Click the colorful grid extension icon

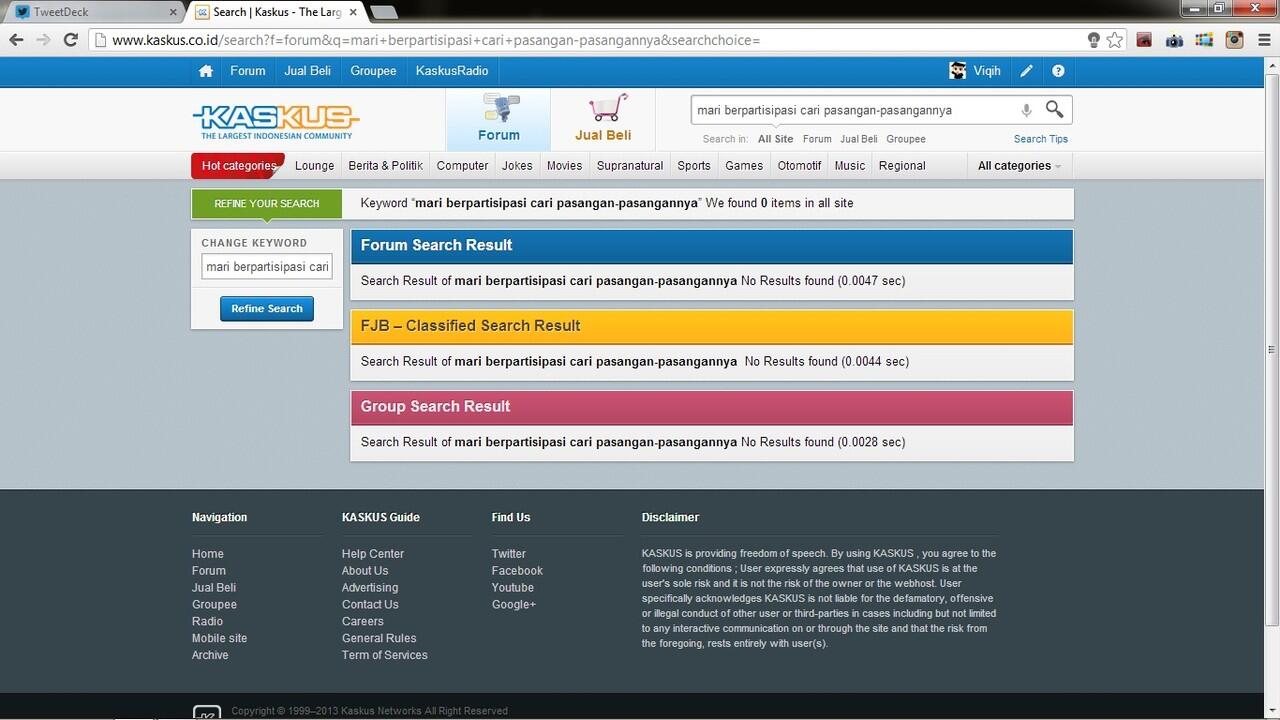coord(1205,41)
